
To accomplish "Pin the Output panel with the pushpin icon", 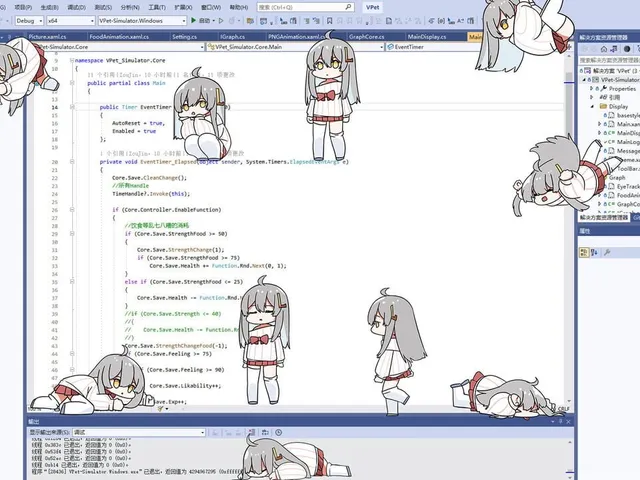I will tap(561, 421).
